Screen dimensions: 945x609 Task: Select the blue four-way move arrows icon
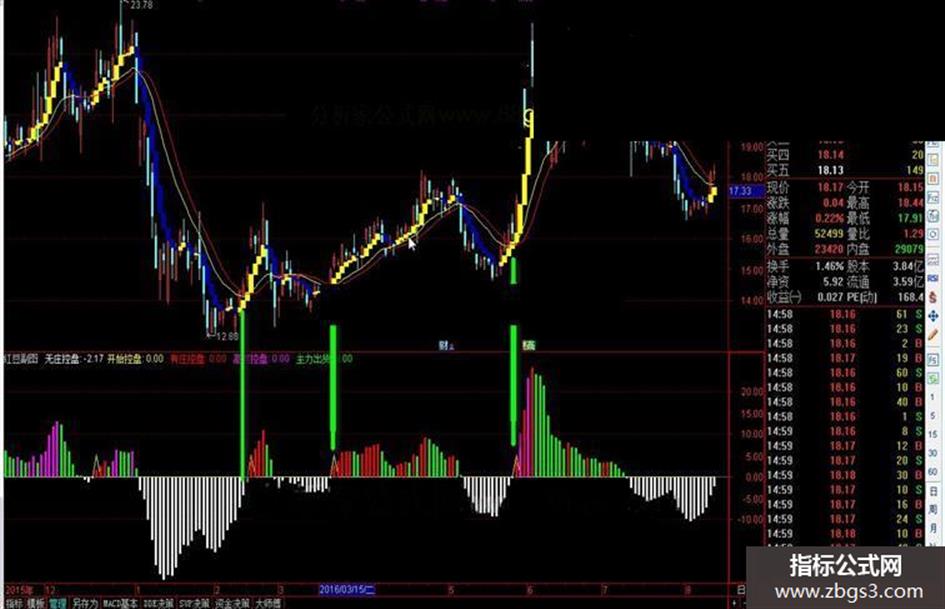933,316
